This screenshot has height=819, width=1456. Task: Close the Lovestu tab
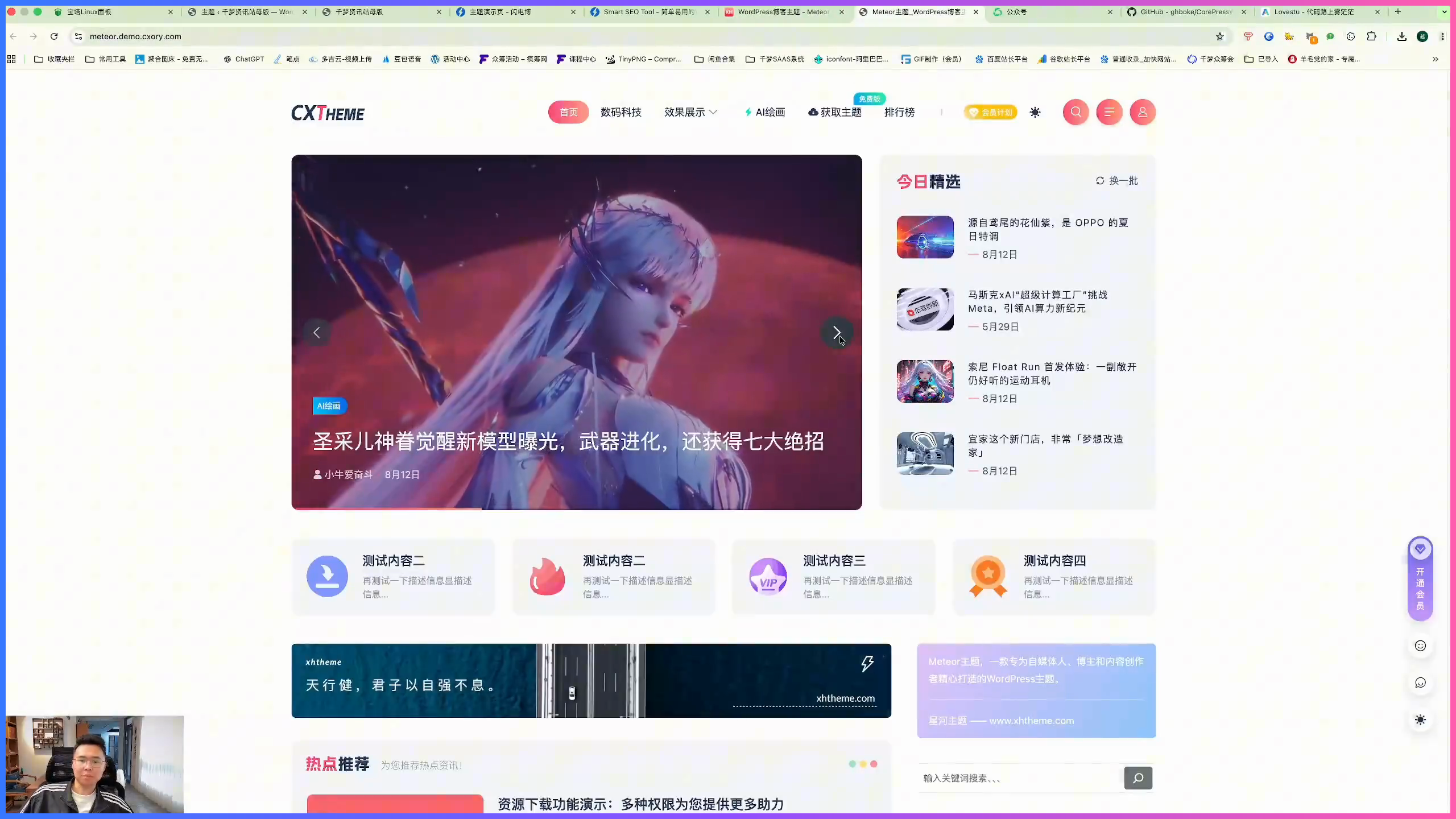click(1377, 11)
